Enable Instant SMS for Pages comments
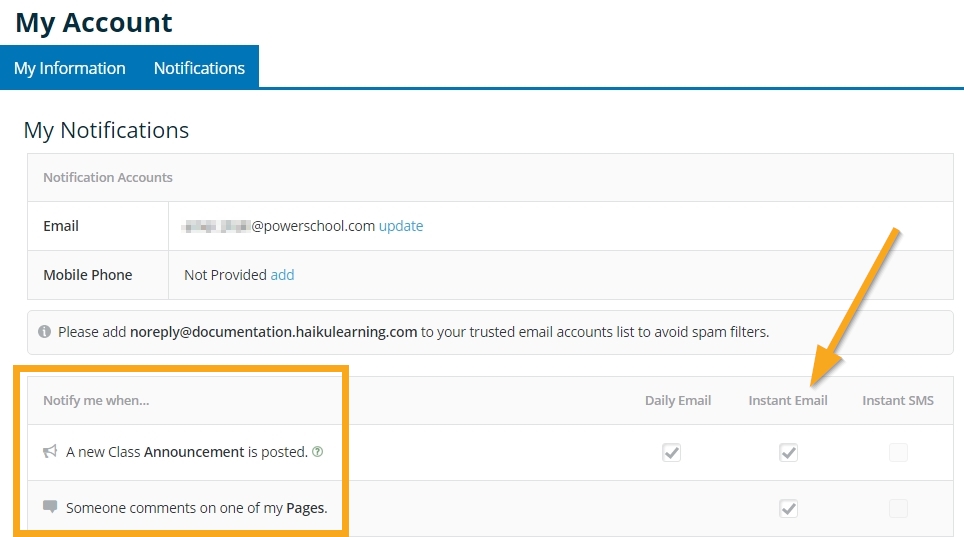 tap(898, 509)
